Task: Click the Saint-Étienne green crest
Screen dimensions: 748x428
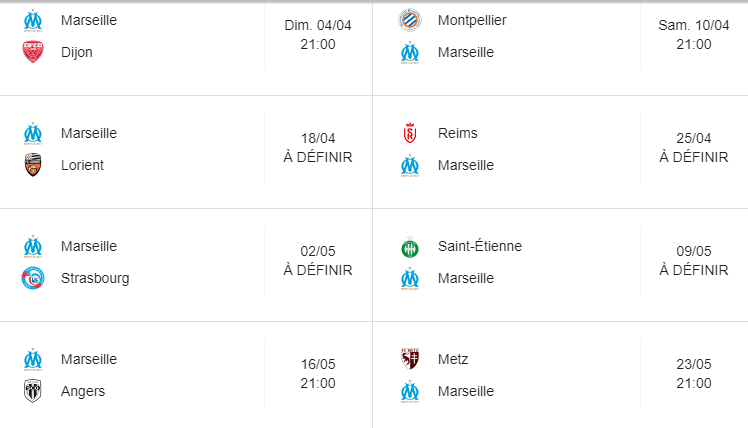Action: [410, 247]
